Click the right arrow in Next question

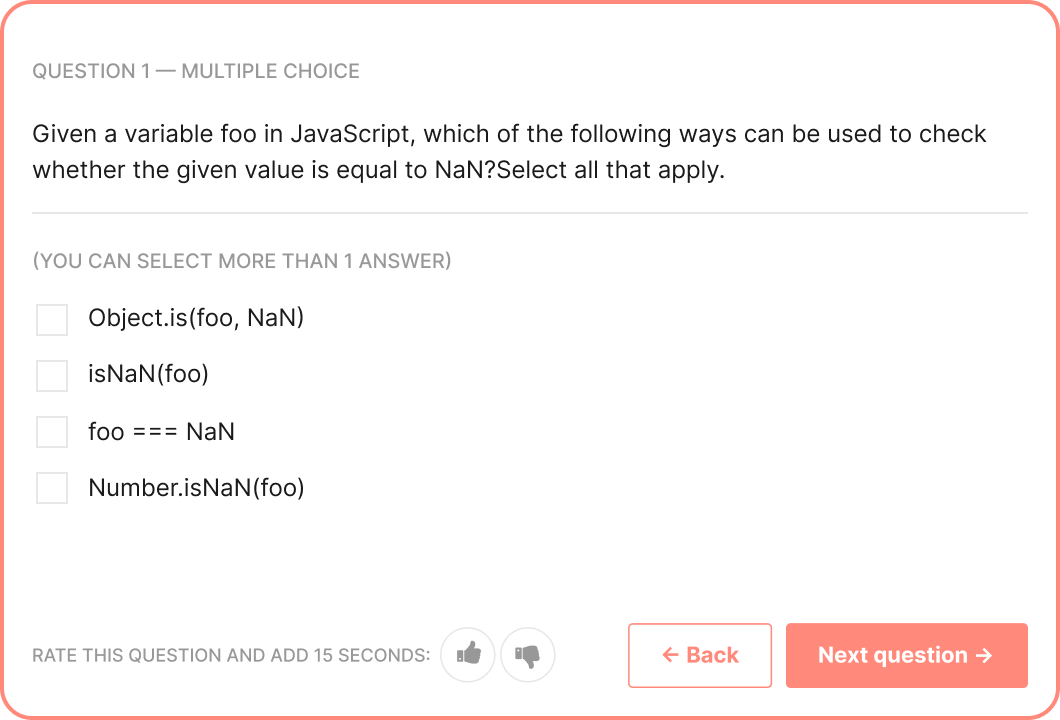pos(984,655)
